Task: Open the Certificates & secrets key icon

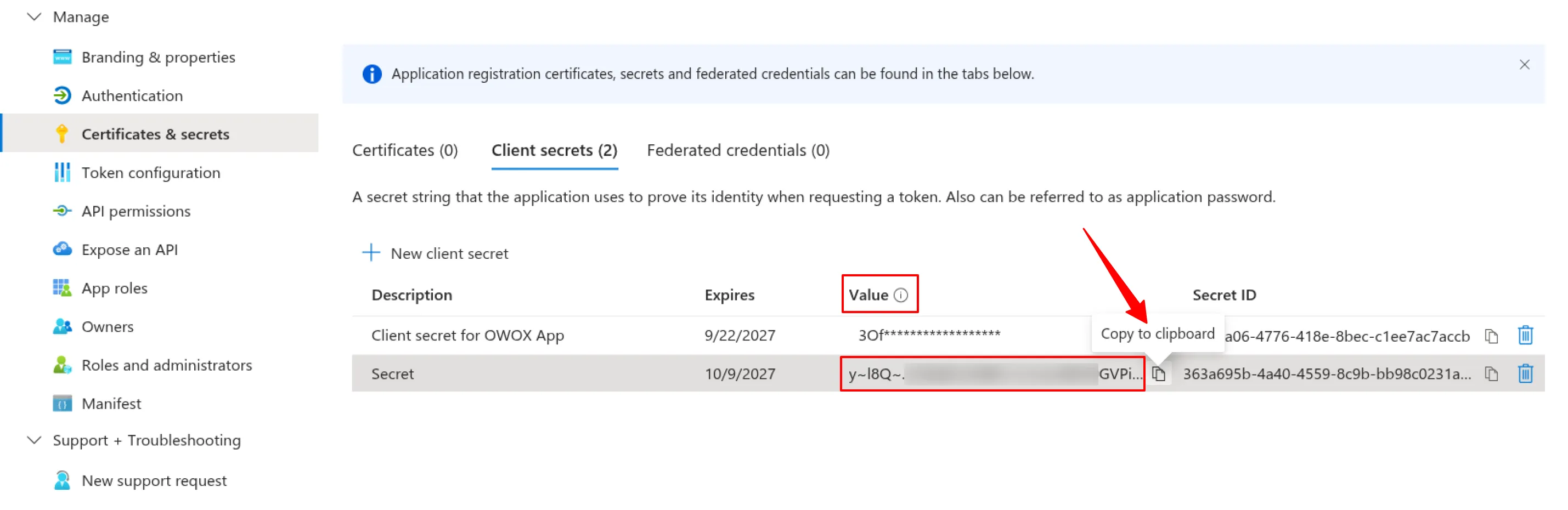Action: [x=63, y=134]
